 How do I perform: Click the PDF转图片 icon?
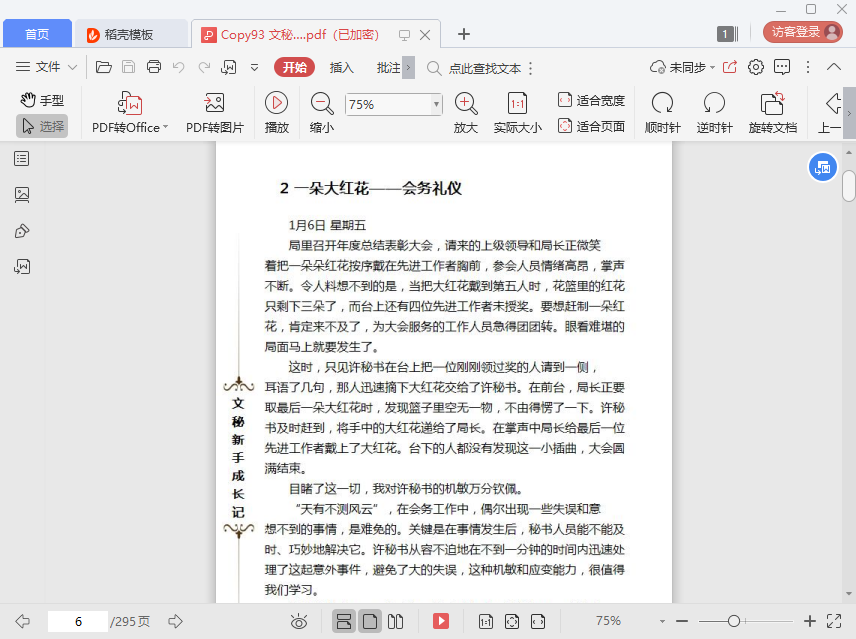pos(214,103)
